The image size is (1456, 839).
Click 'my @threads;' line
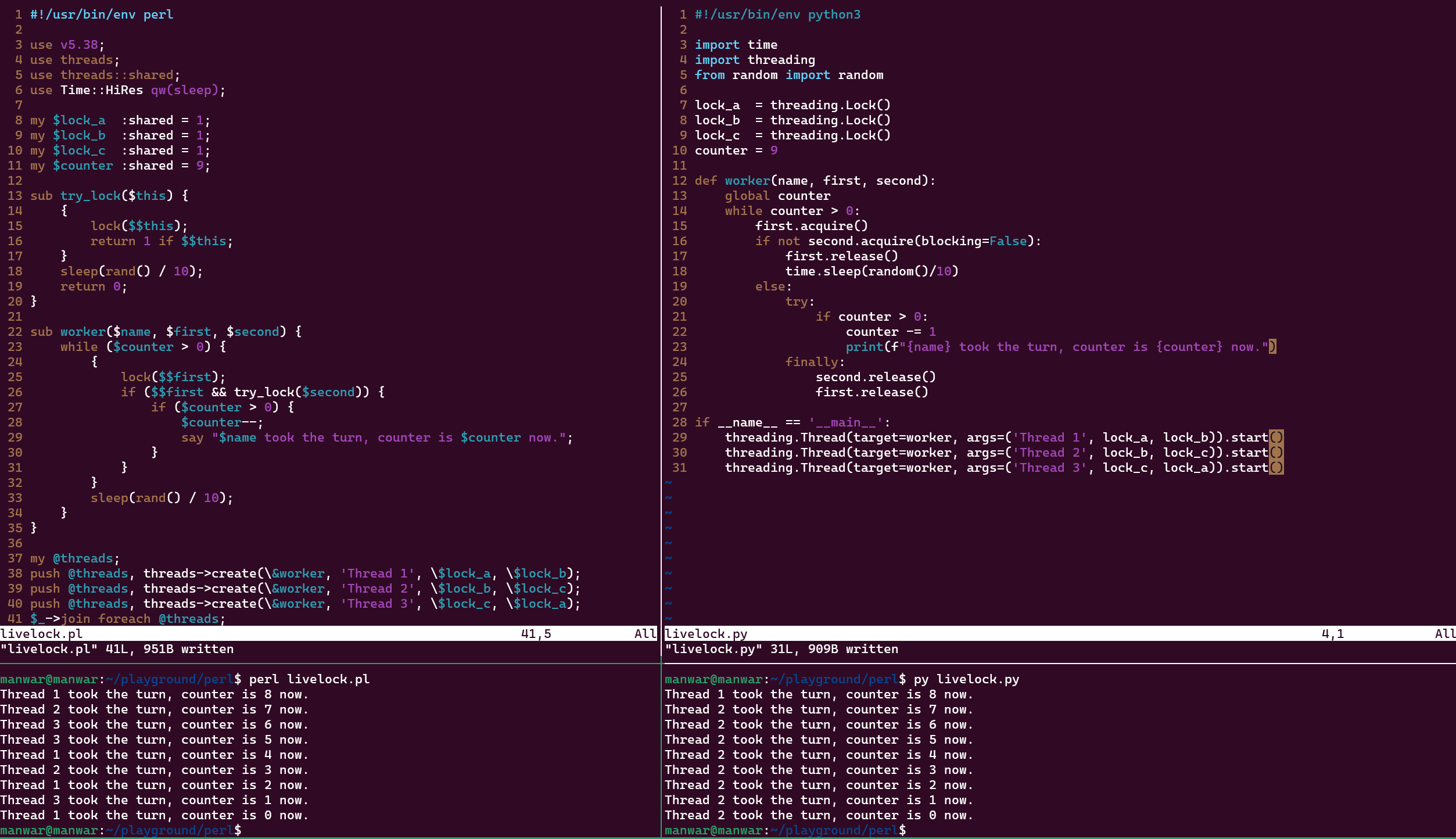75,558
